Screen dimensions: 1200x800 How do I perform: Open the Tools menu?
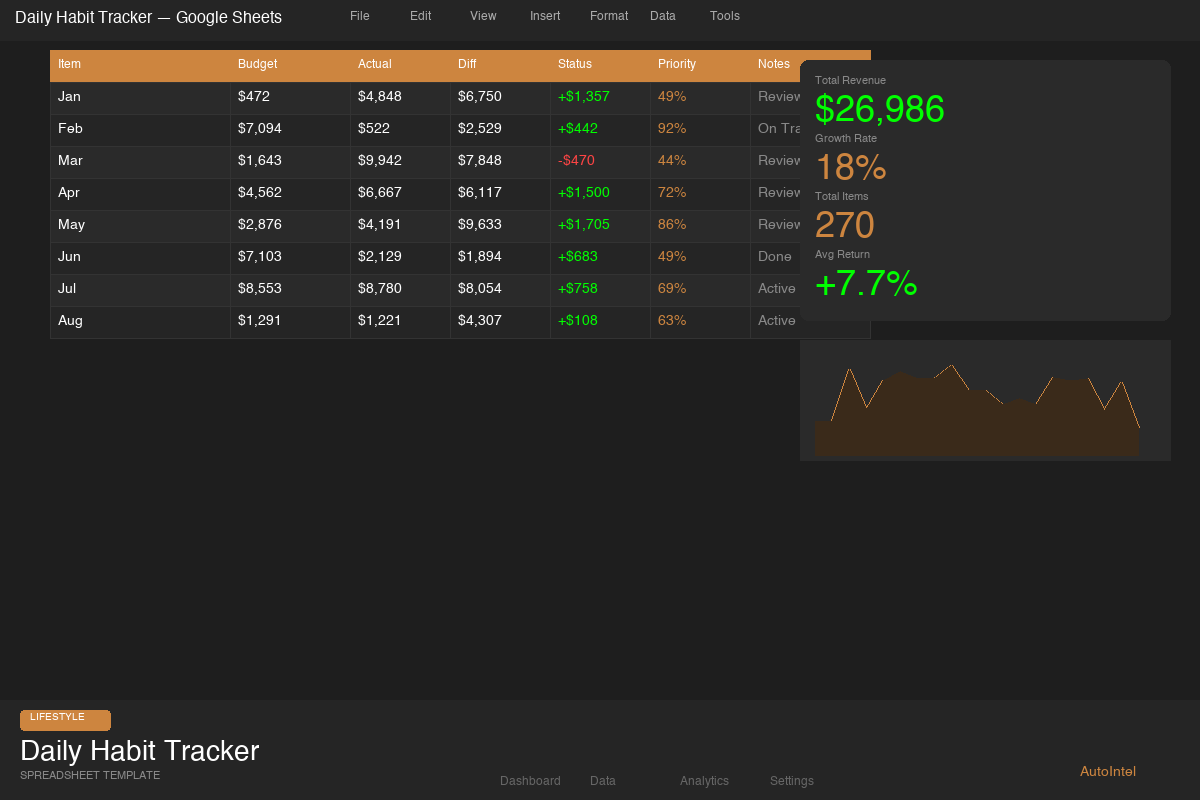[725, 16]
